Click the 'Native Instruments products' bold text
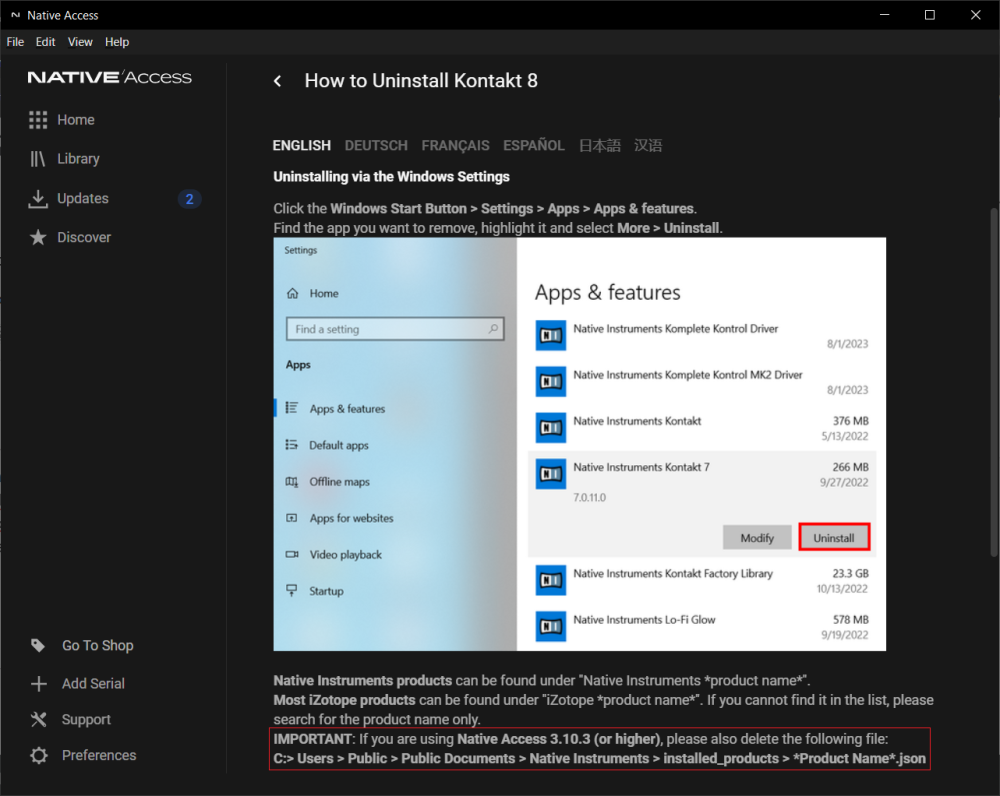Screen dimensions: 1000x796 (x=363, y=681)
